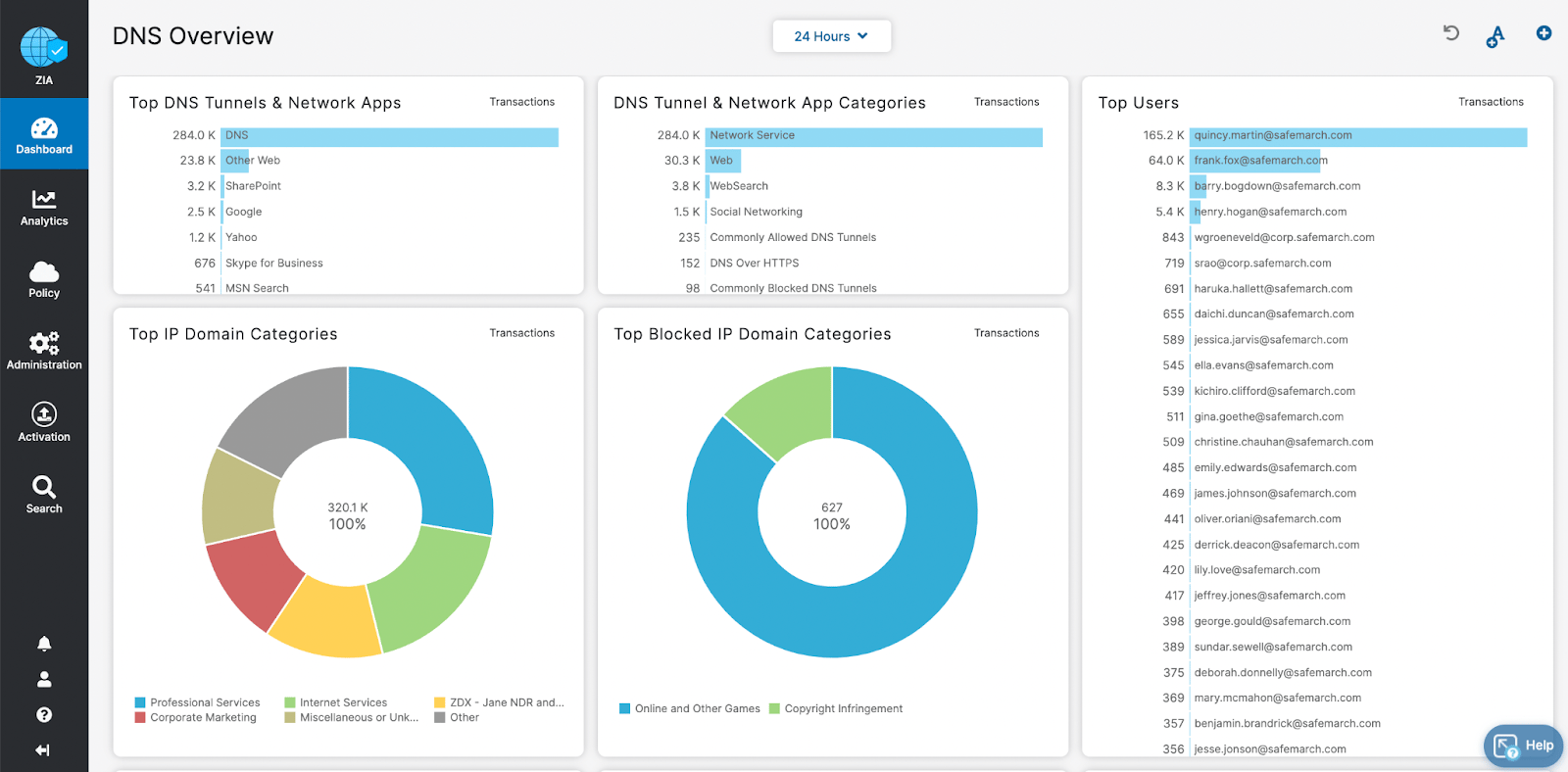Go to the Activation page
Image resolution: width=1568 pixels, height=772 pixels.
(x=44, y=422)
